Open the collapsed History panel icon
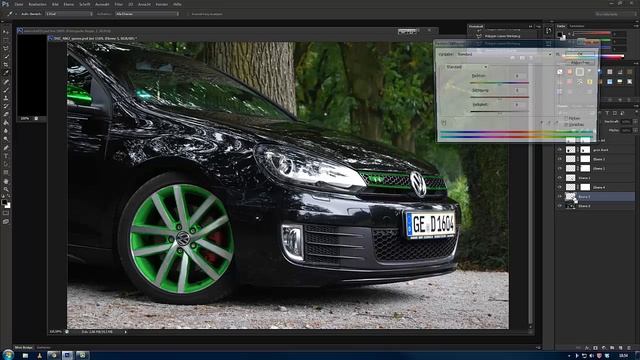This screenshot has height=360, width=640. 548,31
